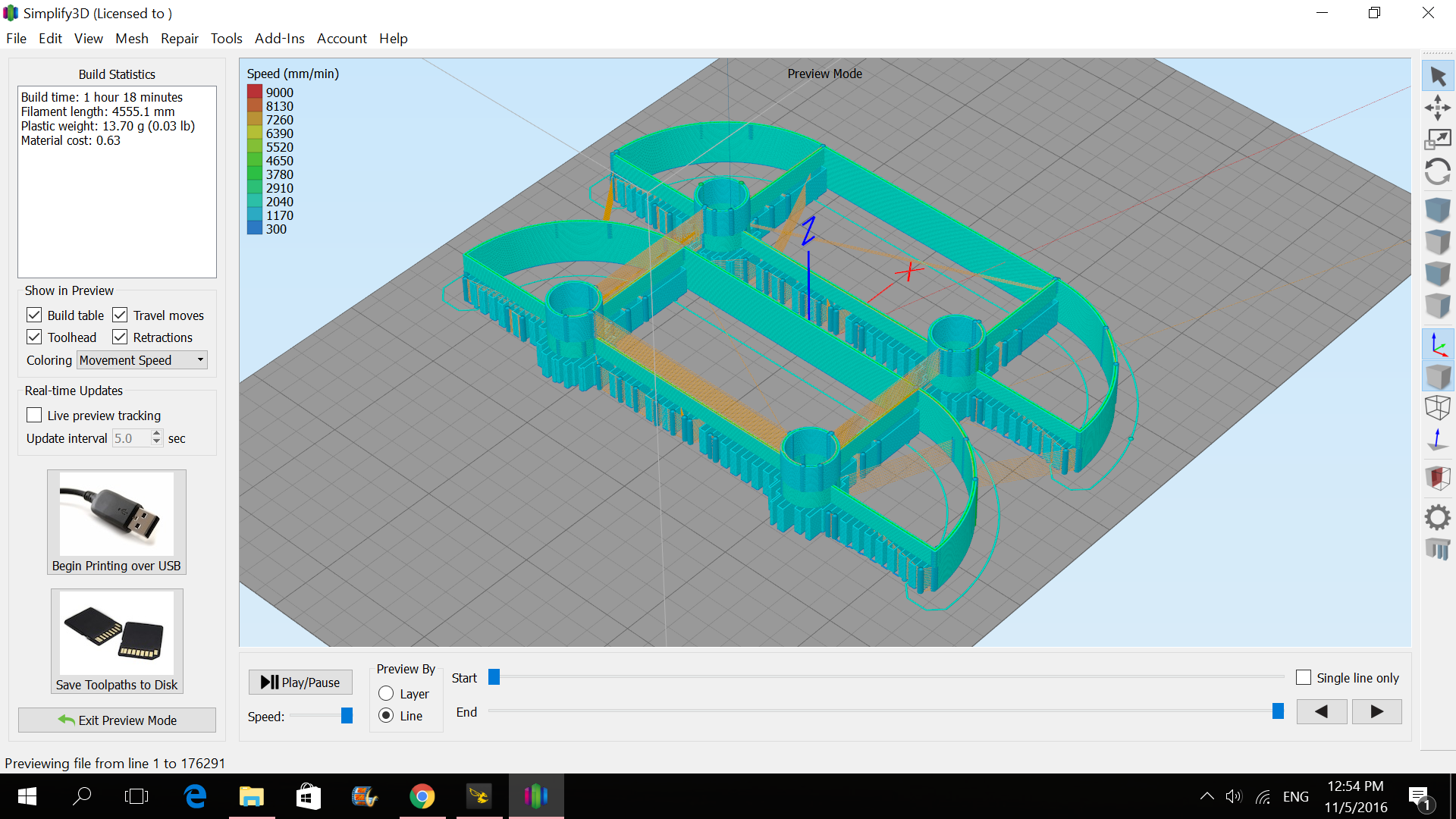This screenshot has width=1456, height=819.
Task: Select the arrow selection tool
Action: (1438, 76)
